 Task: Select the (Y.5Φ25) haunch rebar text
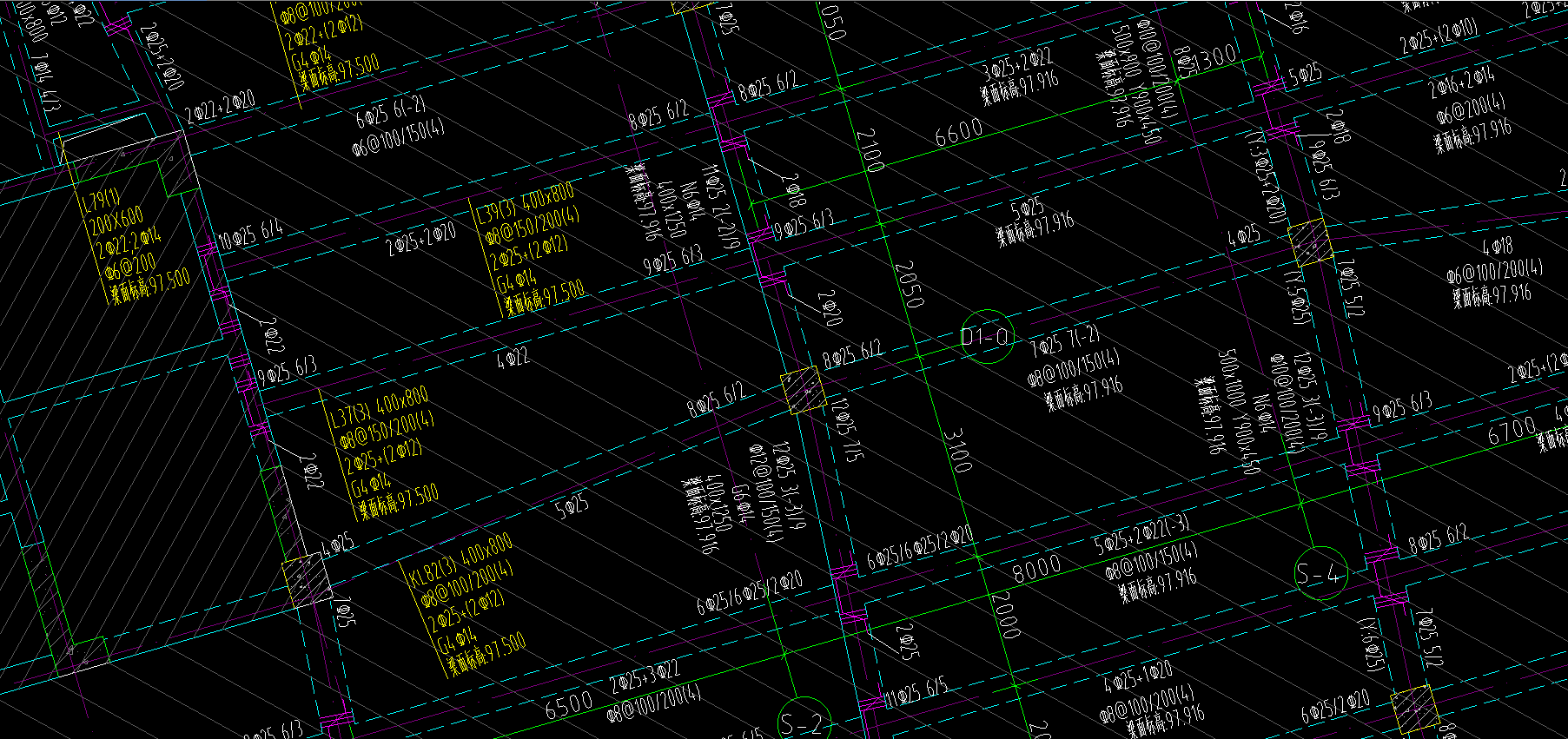1298,296
